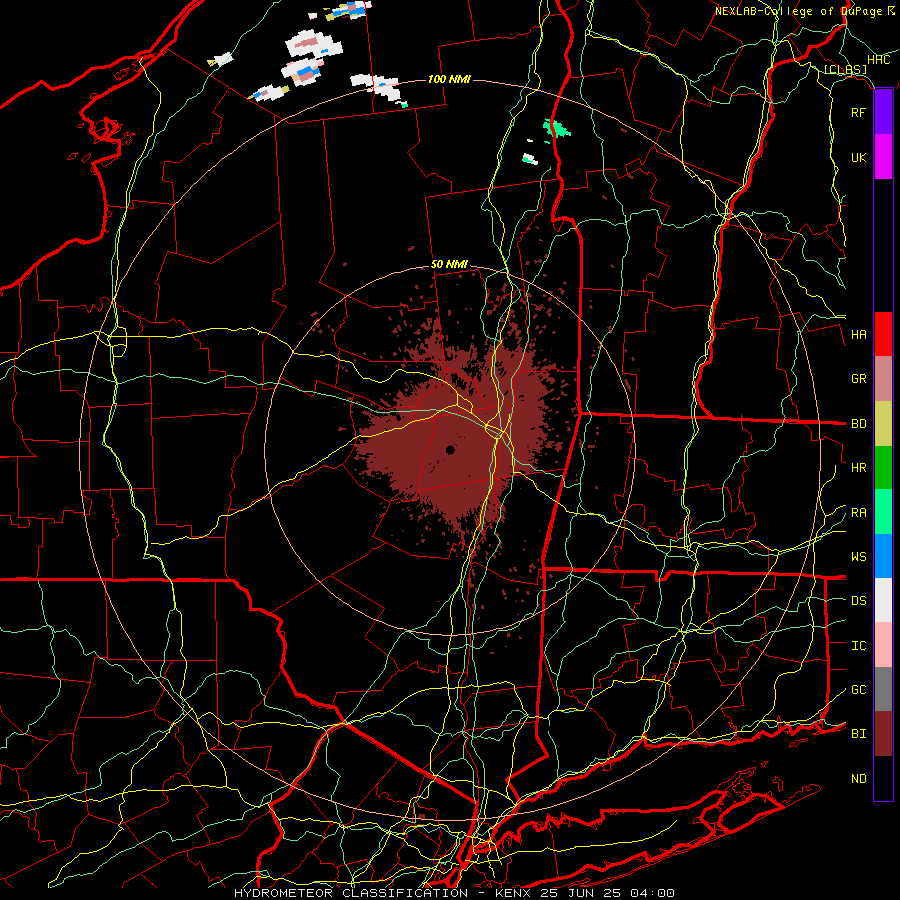Click the bright green rain echo patch
This screenshot has width=900, height=900.
tap(556, 129)
